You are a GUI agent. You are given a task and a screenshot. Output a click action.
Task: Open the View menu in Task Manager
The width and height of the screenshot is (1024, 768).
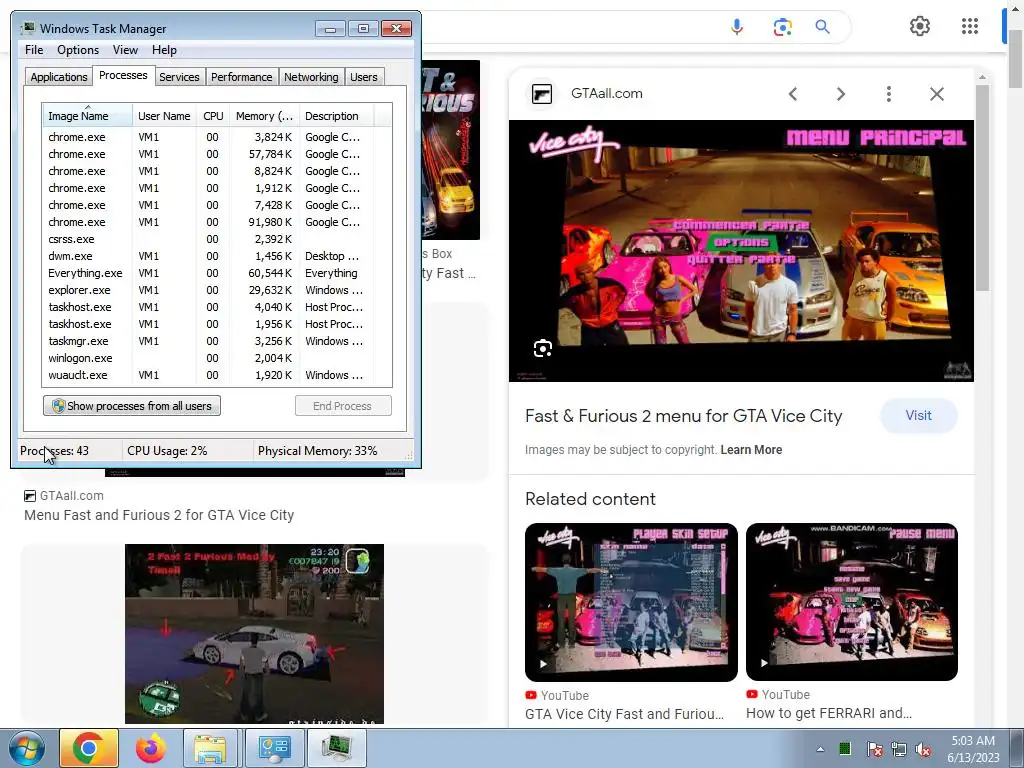click(125, 50)
